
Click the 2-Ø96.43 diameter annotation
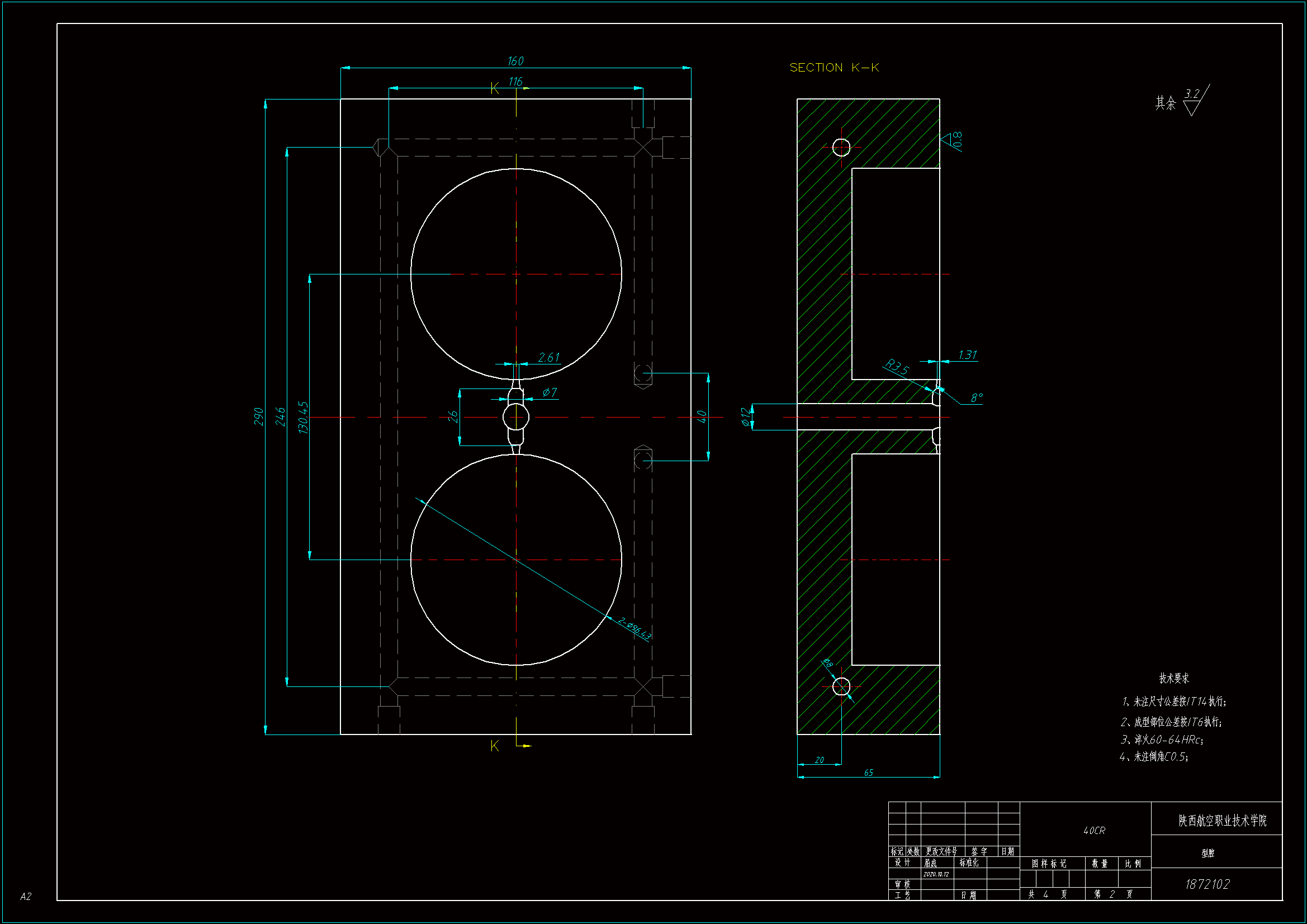(634, 629)
